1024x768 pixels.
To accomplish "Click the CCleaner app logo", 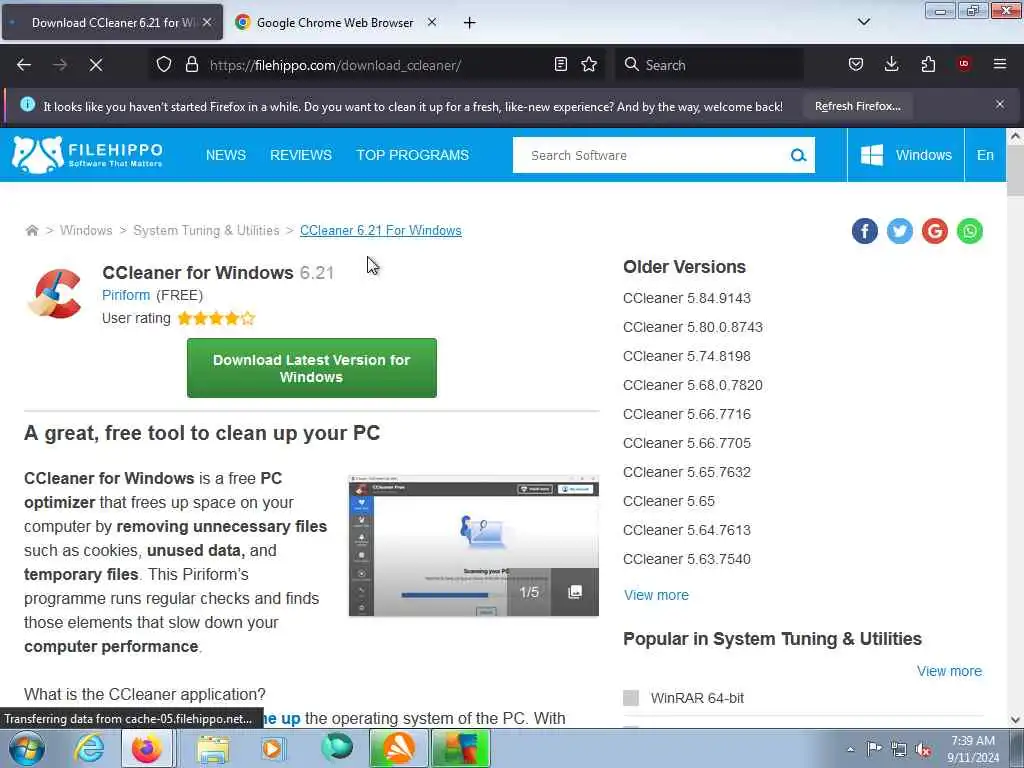I will click(x=55, y=294).
